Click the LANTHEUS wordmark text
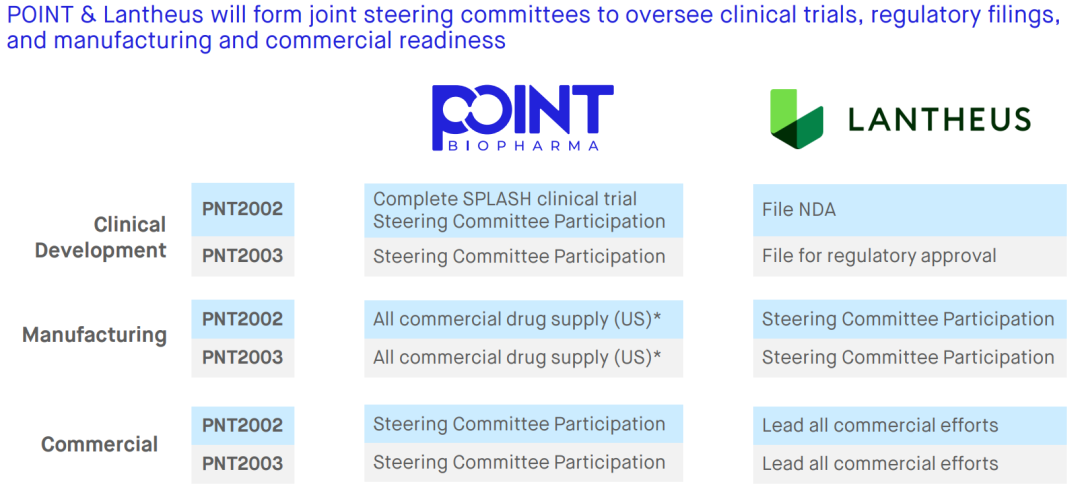 (x=938, y=120)
